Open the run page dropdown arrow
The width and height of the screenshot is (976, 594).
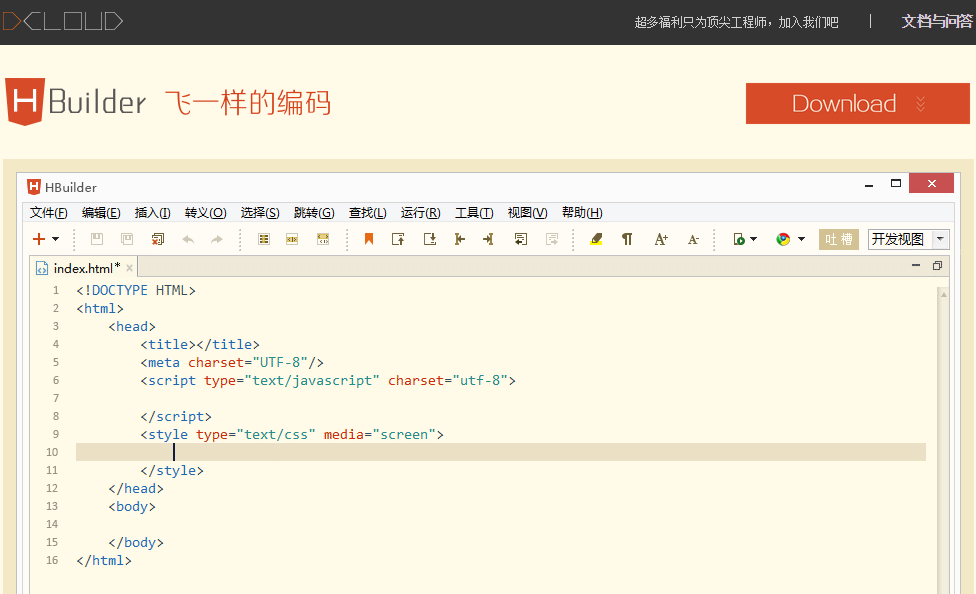[x=754, y=239]
